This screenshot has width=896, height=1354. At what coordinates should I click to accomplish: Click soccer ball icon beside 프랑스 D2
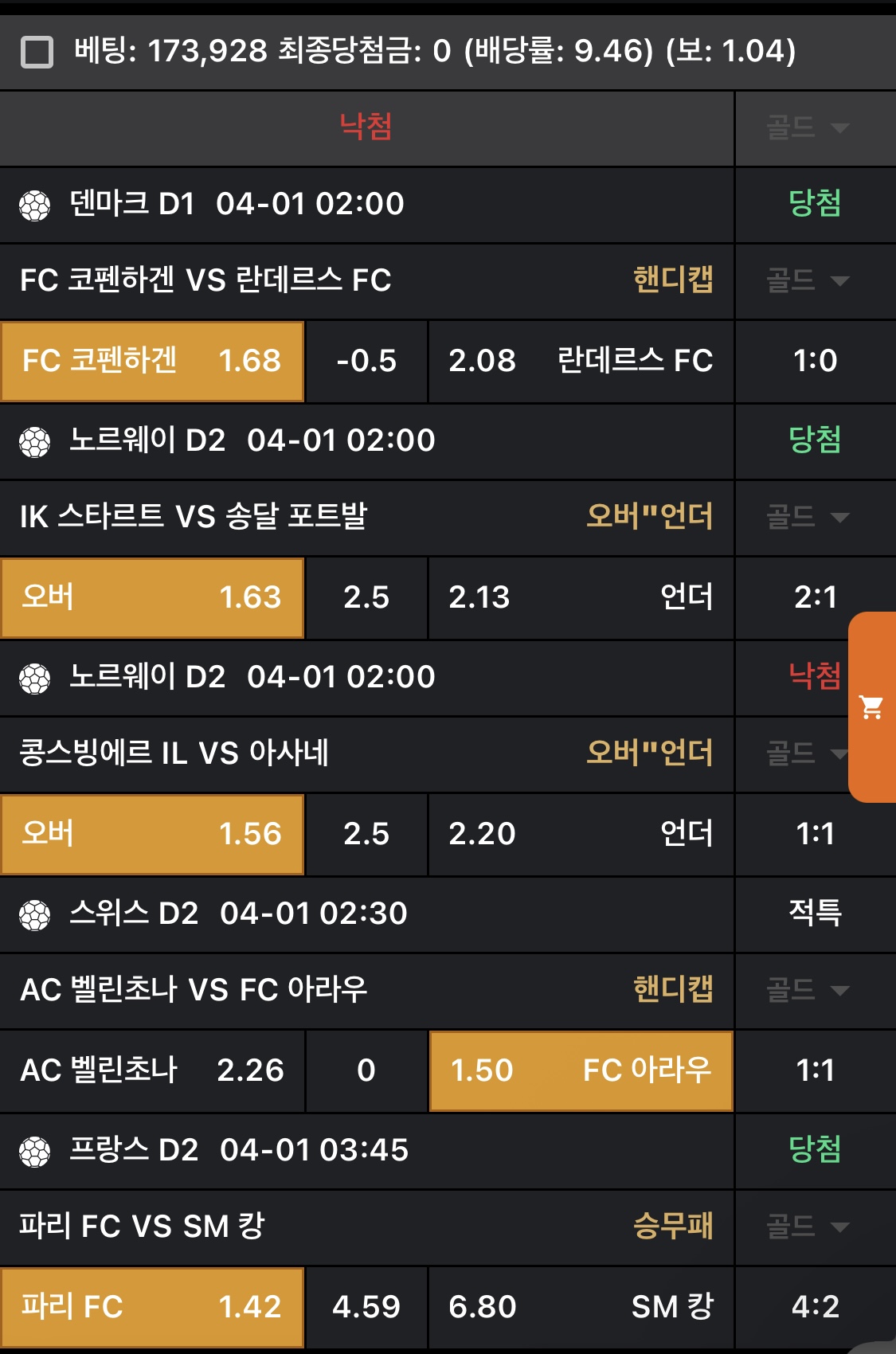35,1152
